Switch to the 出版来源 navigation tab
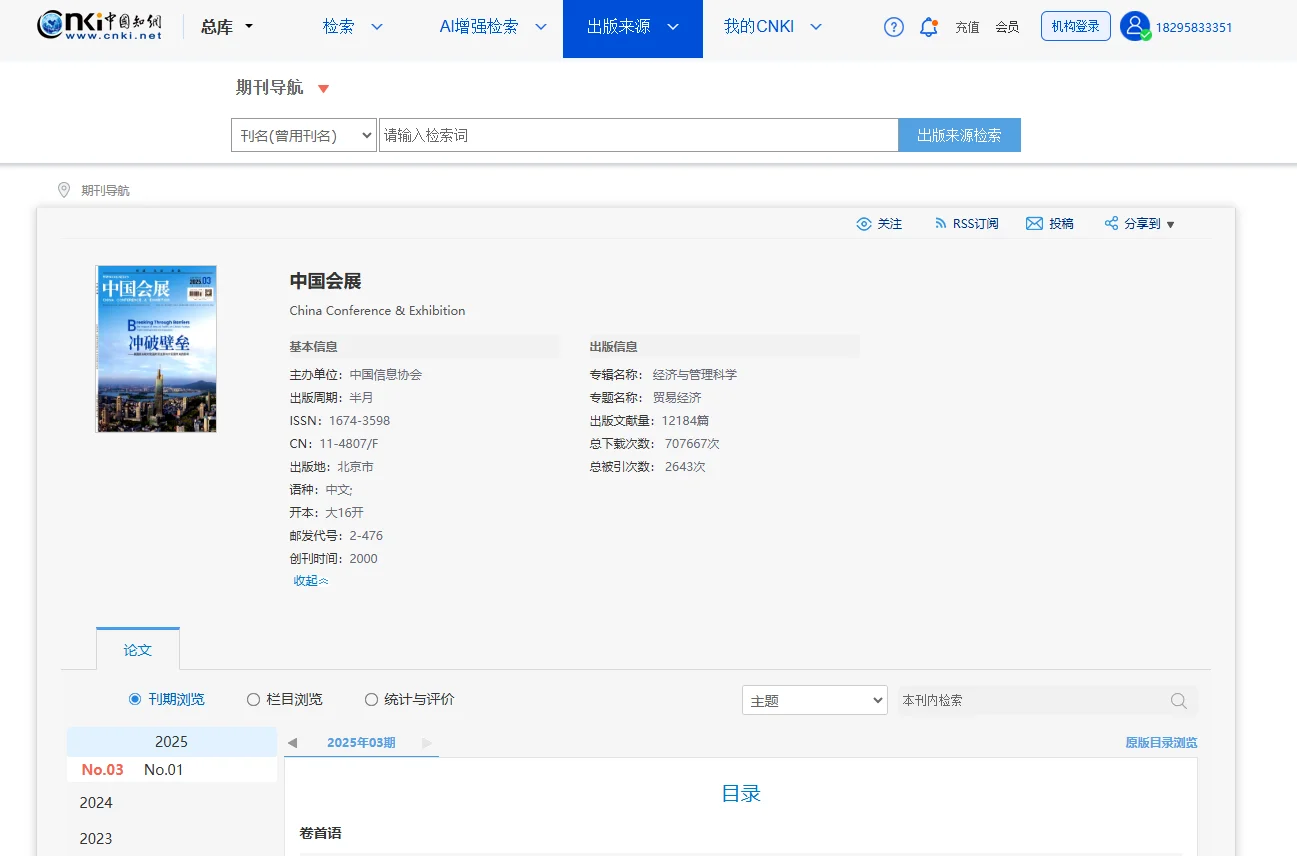 click(632, 27)
